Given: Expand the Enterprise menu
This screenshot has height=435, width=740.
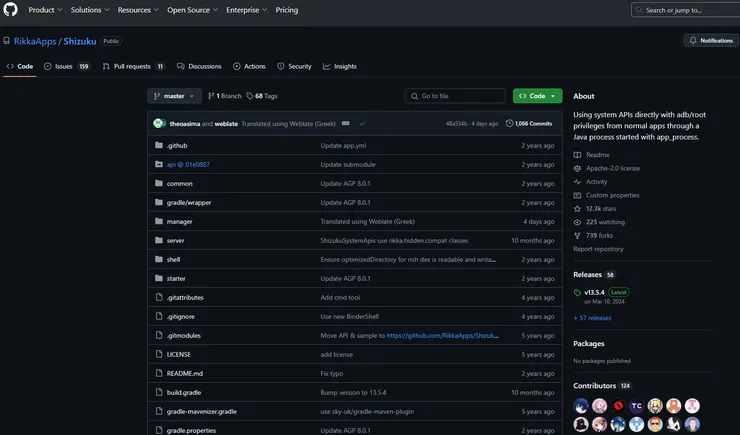Looking at the screenshot, I should [246, 10].
